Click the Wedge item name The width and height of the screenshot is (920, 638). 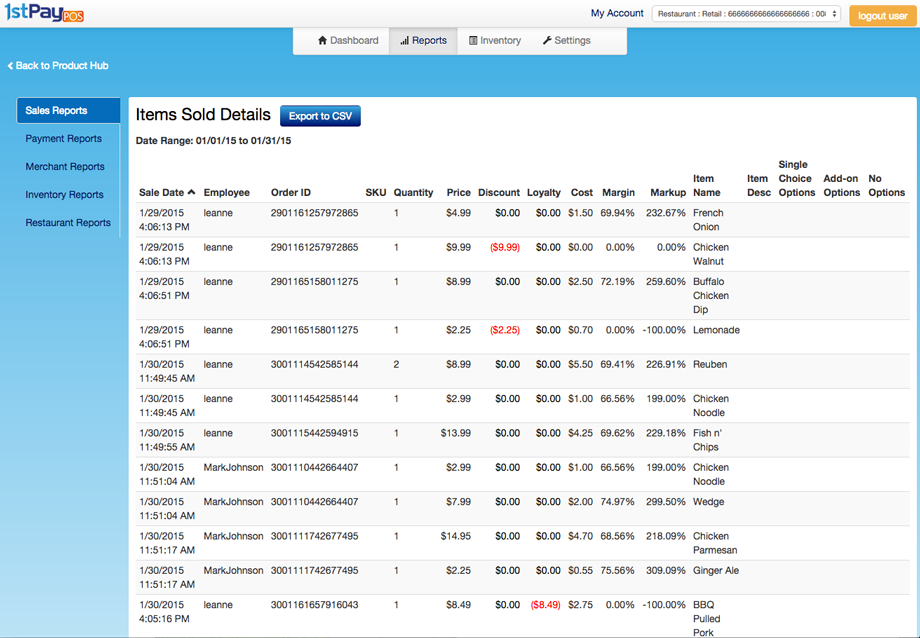pyautogui.click(x=708, y=502)
